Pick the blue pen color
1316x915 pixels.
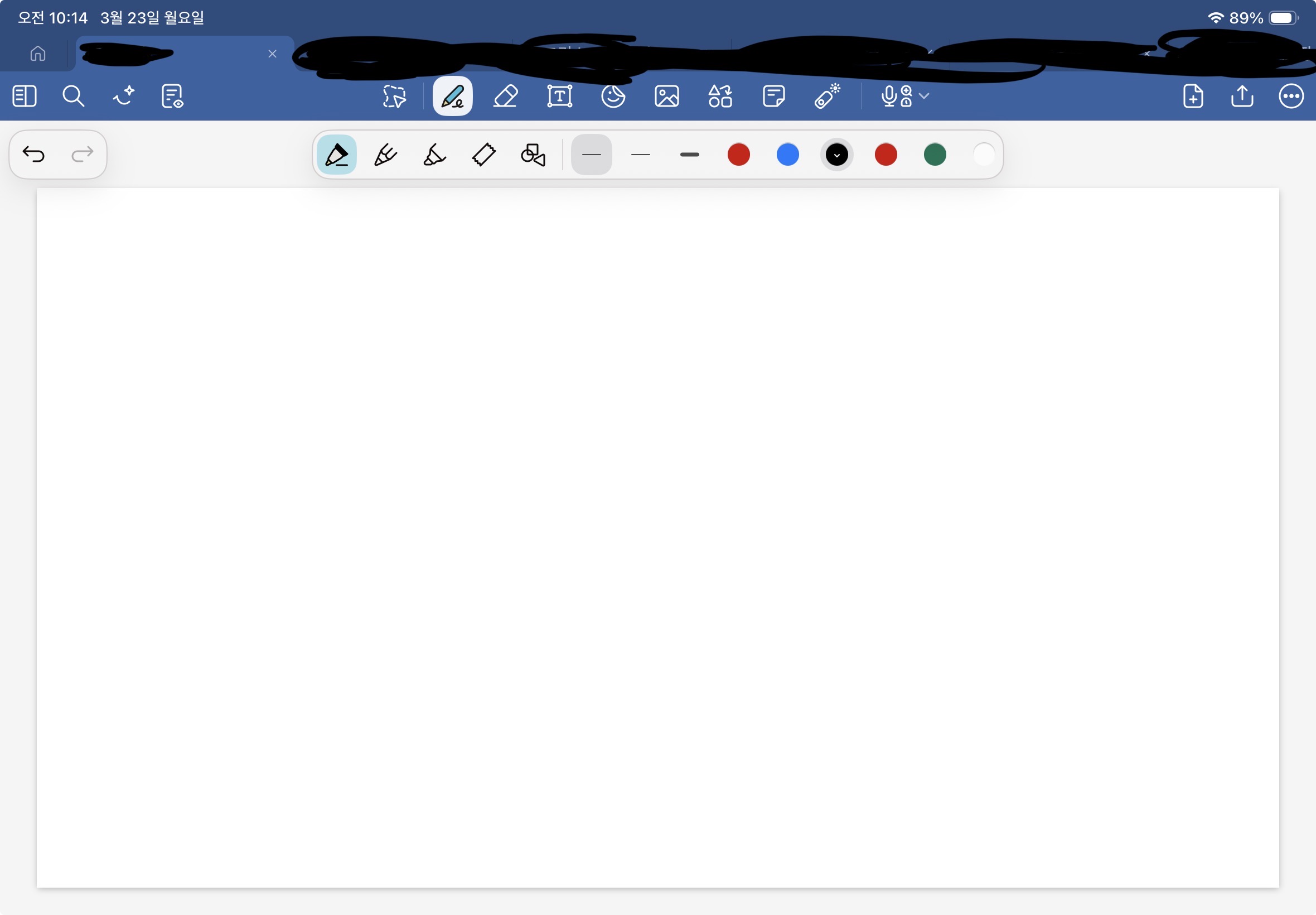click(788, 155)
